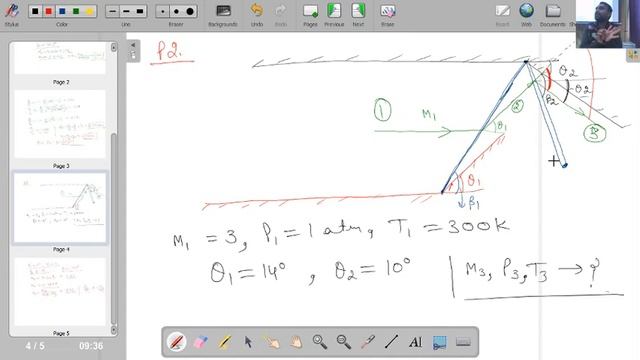Screen dimensions: 640x360
Task: Select the pointing-finger Interact tool
Action: 272,342
